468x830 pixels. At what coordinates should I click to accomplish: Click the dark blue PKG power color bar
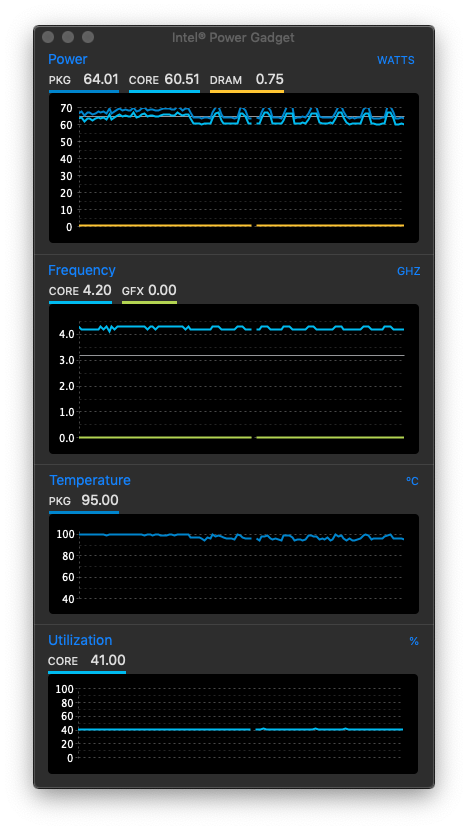[84, 92]
